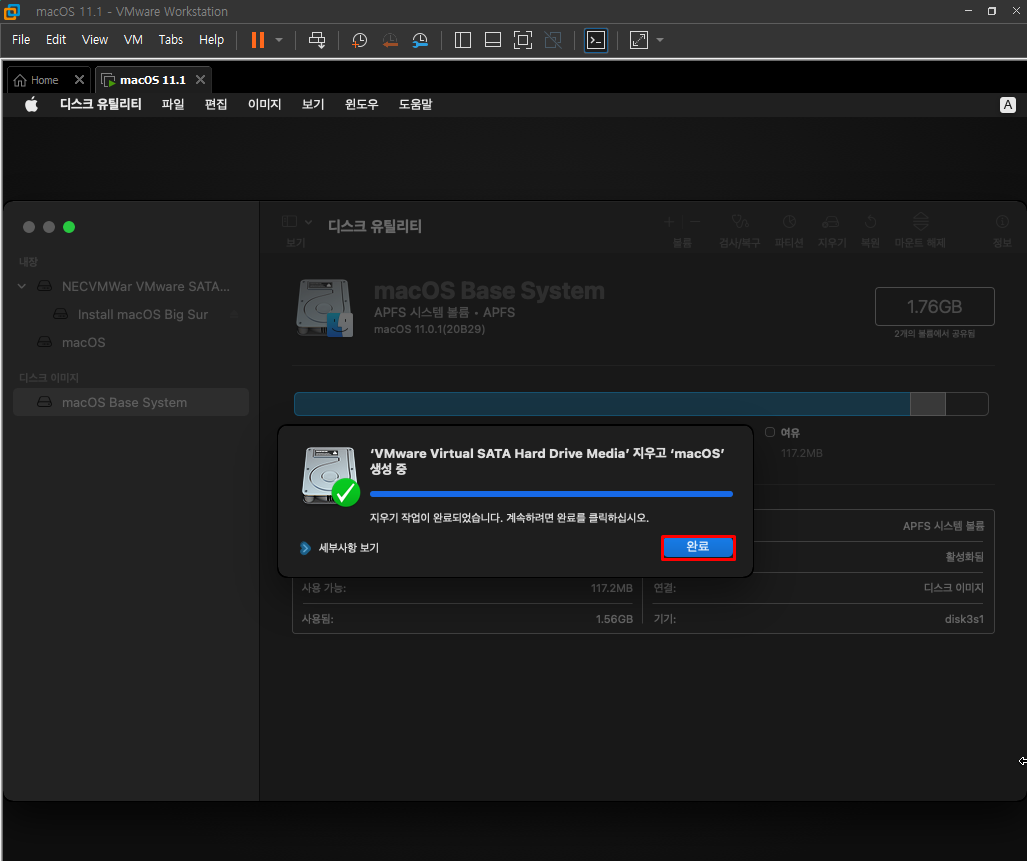Open the VM menu

click(x=133, y=40)
